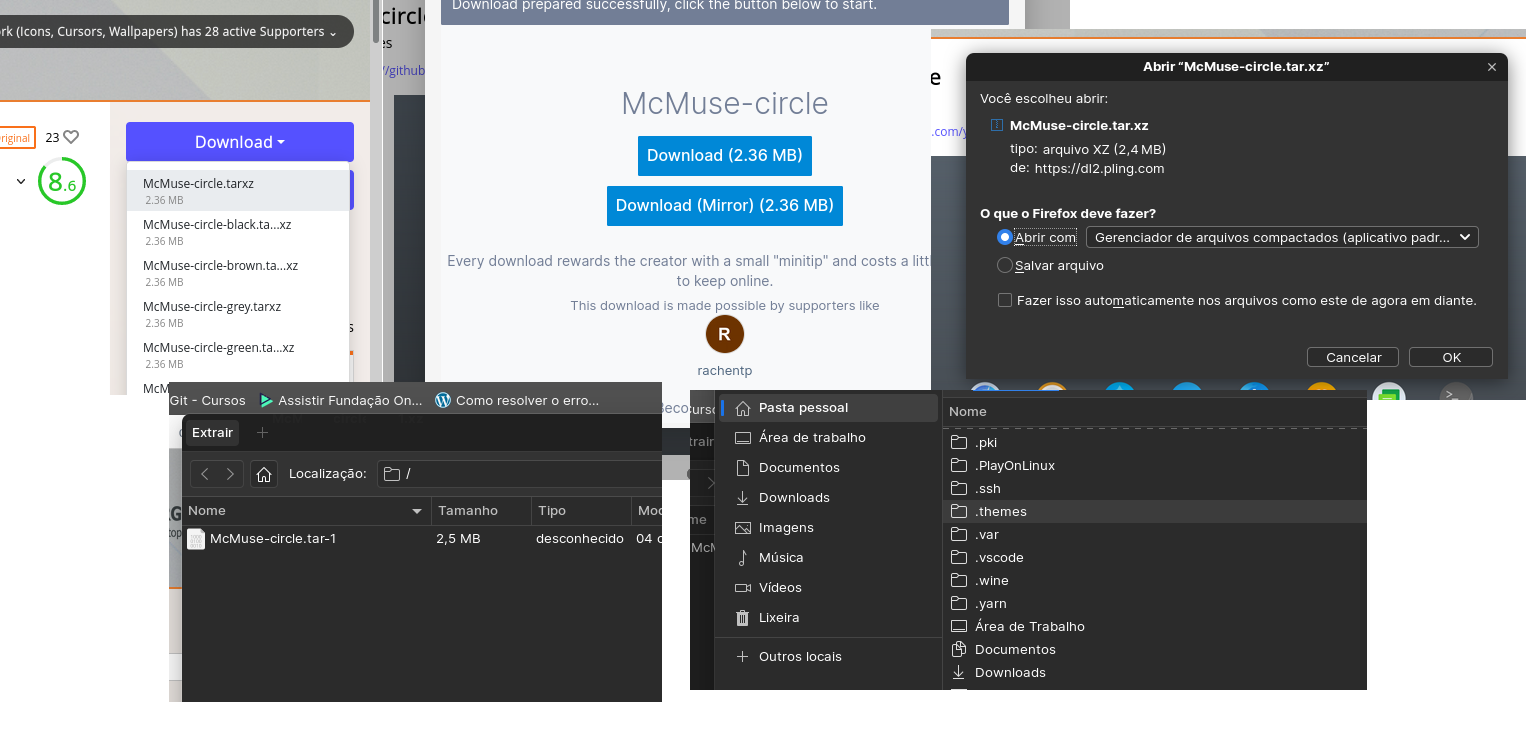
Task: Choose McMuse-circle-brown from download list
Action: [x=238, y=273]
